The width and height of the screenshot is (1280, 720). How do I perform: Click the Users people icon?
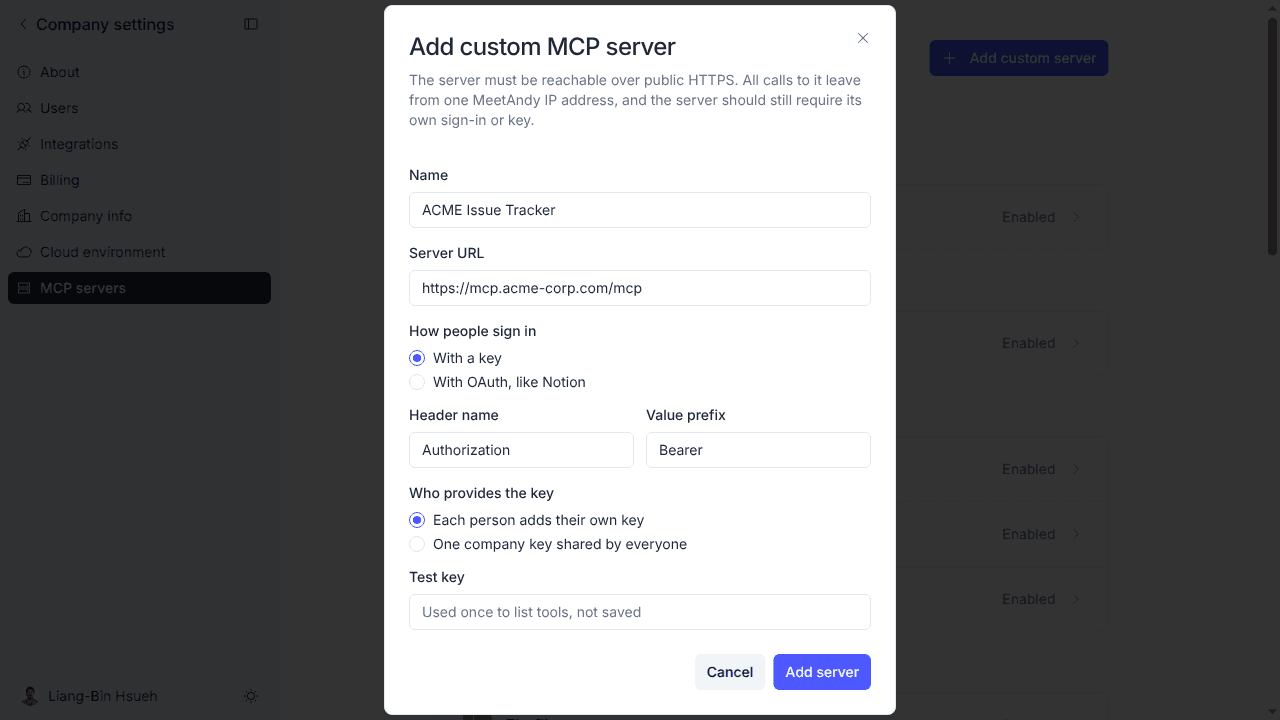pos(24,108)
